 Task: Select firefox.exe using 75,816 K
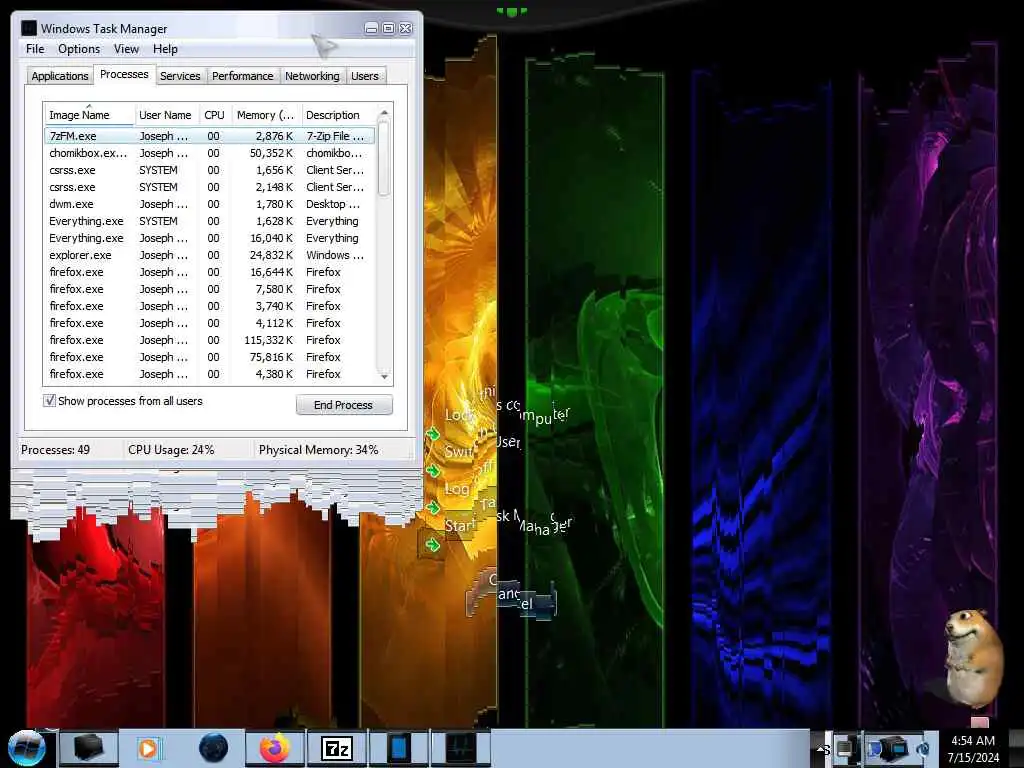tap(210, 357)
